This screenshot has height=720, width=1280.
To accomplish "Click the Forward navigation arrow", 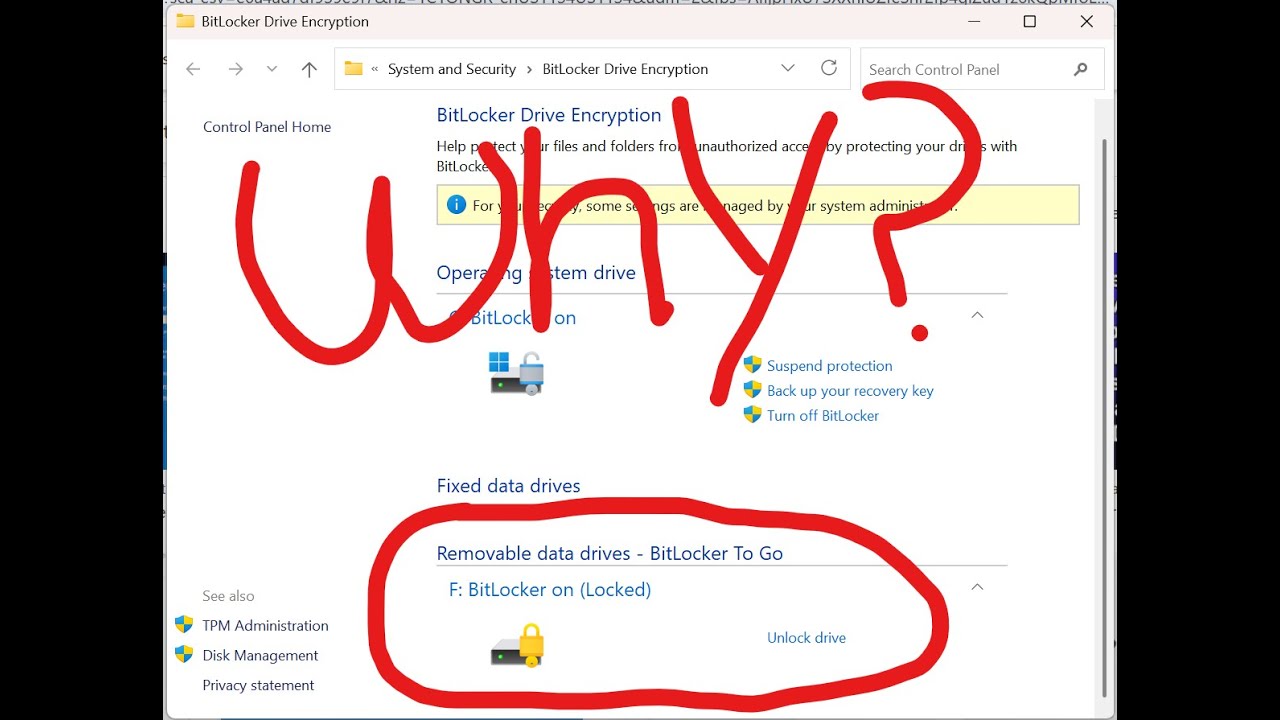I will pos(235,69).
